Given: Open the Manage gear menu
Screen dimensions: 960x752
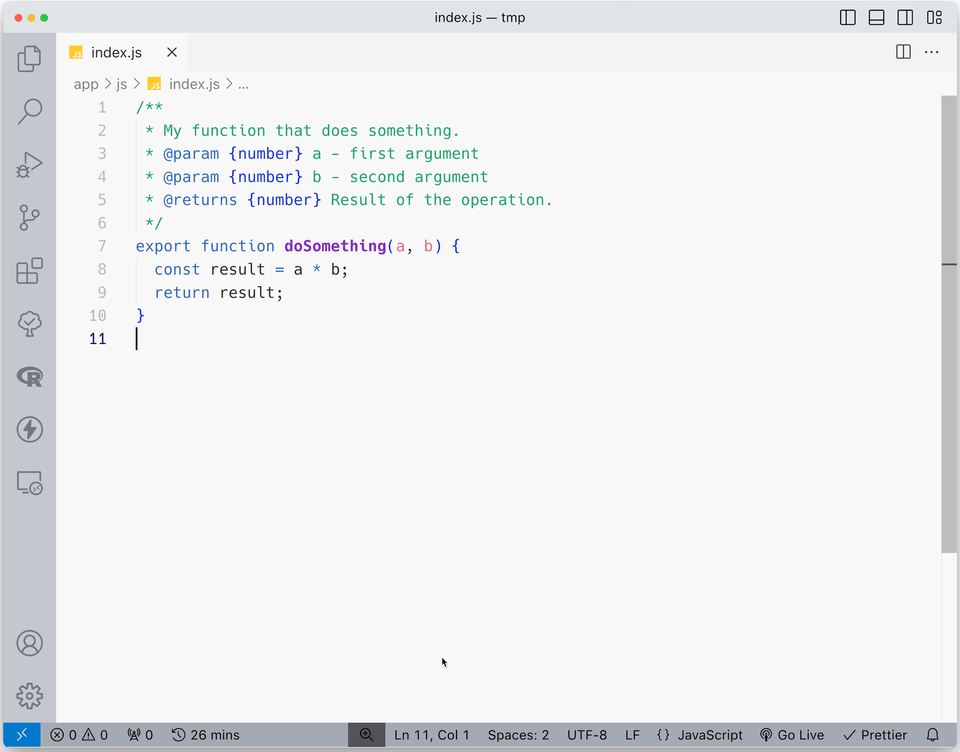Looking at the screenshot, I should pyautogui.click(x=29, y=696).
